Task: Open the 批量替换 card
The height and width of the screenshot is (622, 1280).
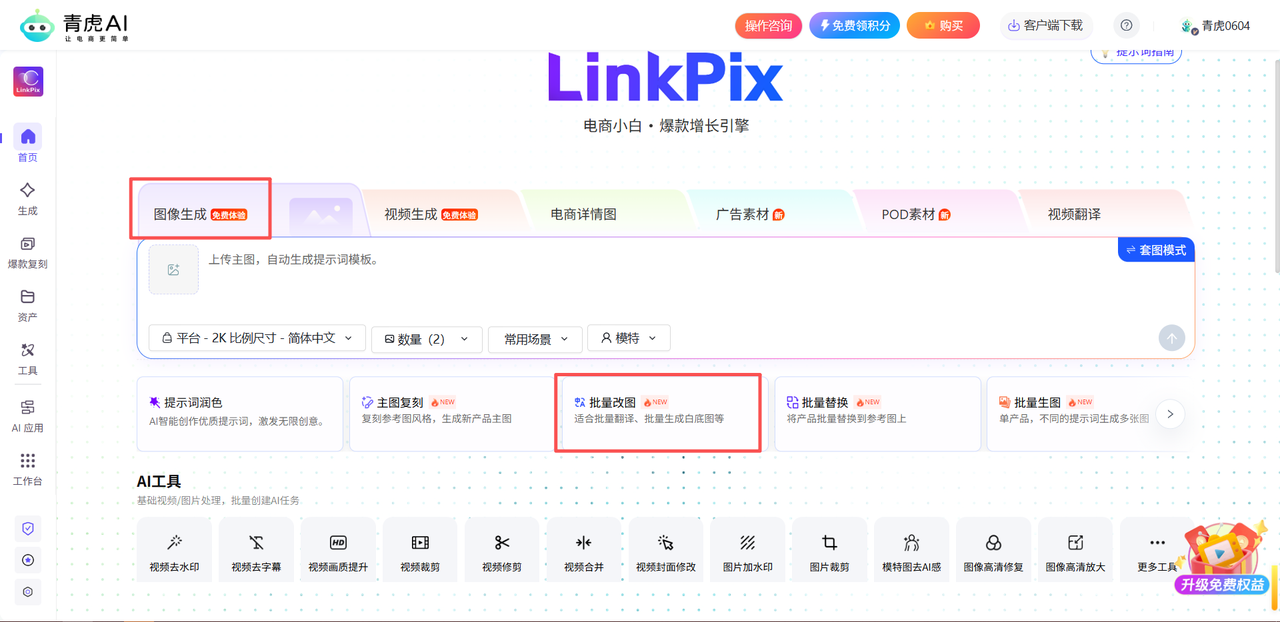Action: pyautogui.click(x=877, y=414)
